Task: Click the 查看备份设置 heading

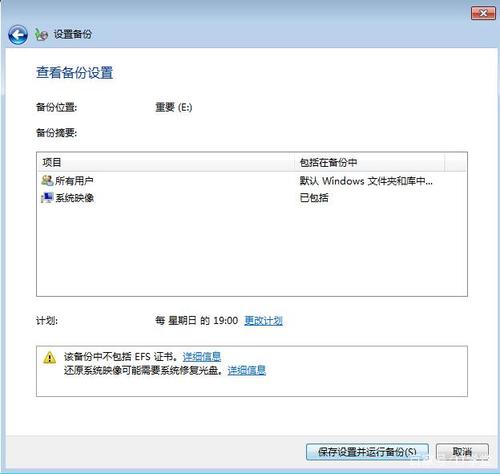Action: pos(75,73)
